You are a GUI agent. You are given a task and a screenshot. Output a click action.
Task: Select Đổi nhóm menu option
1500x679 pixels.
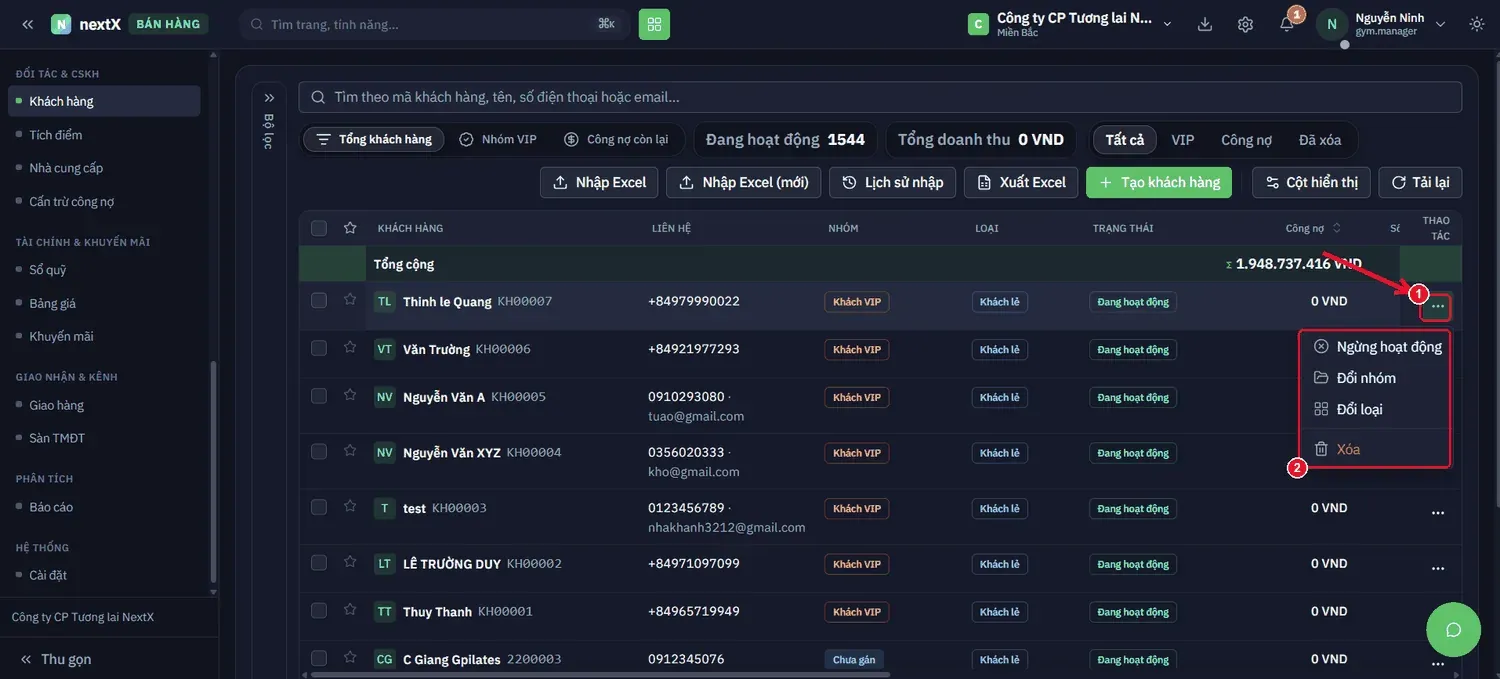(1377, 378)
